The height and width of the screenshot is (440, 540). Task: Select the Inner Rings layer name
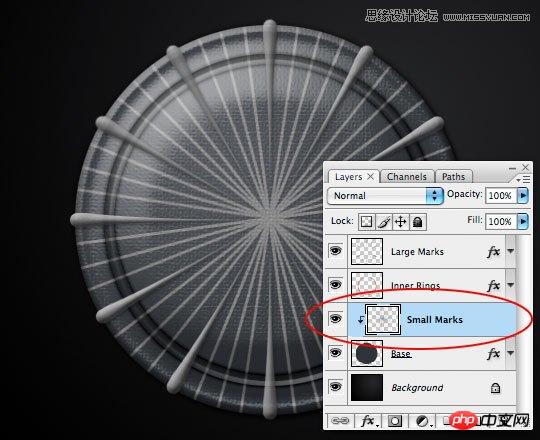pyautogui.click(x=416, y=286)
